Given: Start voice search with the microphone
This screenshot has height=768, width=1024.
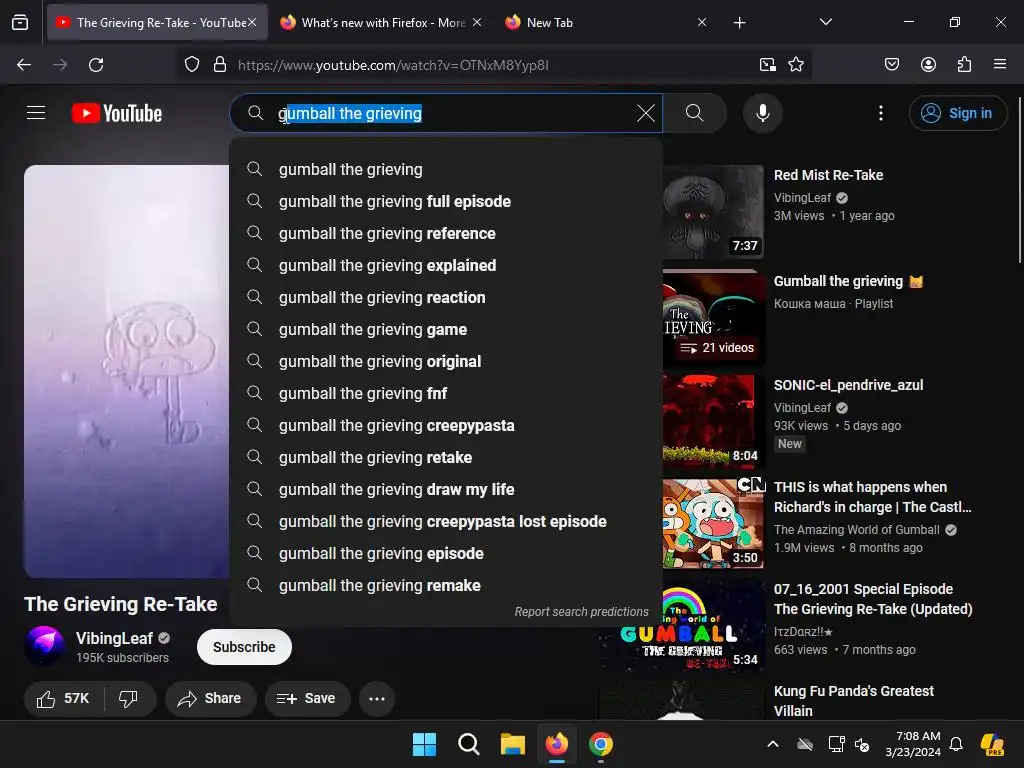Looking at the screenshot, I should pos(762,113).
